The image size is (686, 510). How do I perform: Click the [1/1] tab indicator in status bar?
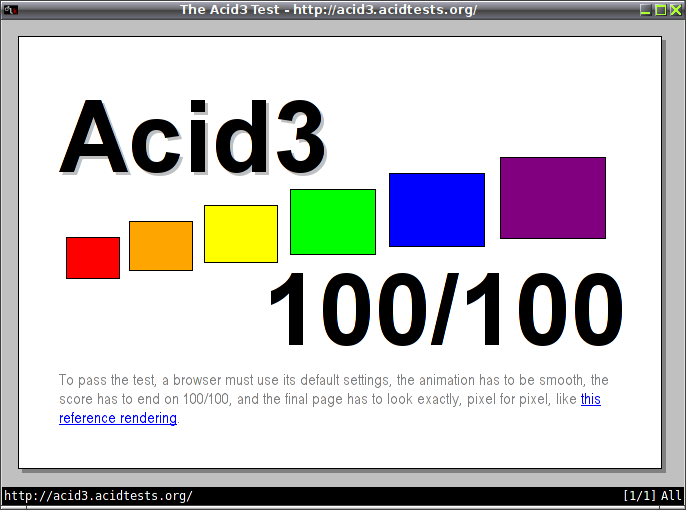pos(640,496)
